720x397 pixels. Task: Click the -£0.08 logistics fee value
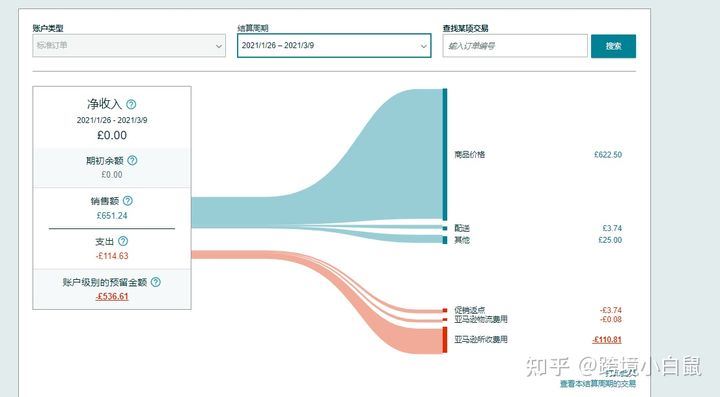pyautogui.click(x=611, y=319)
